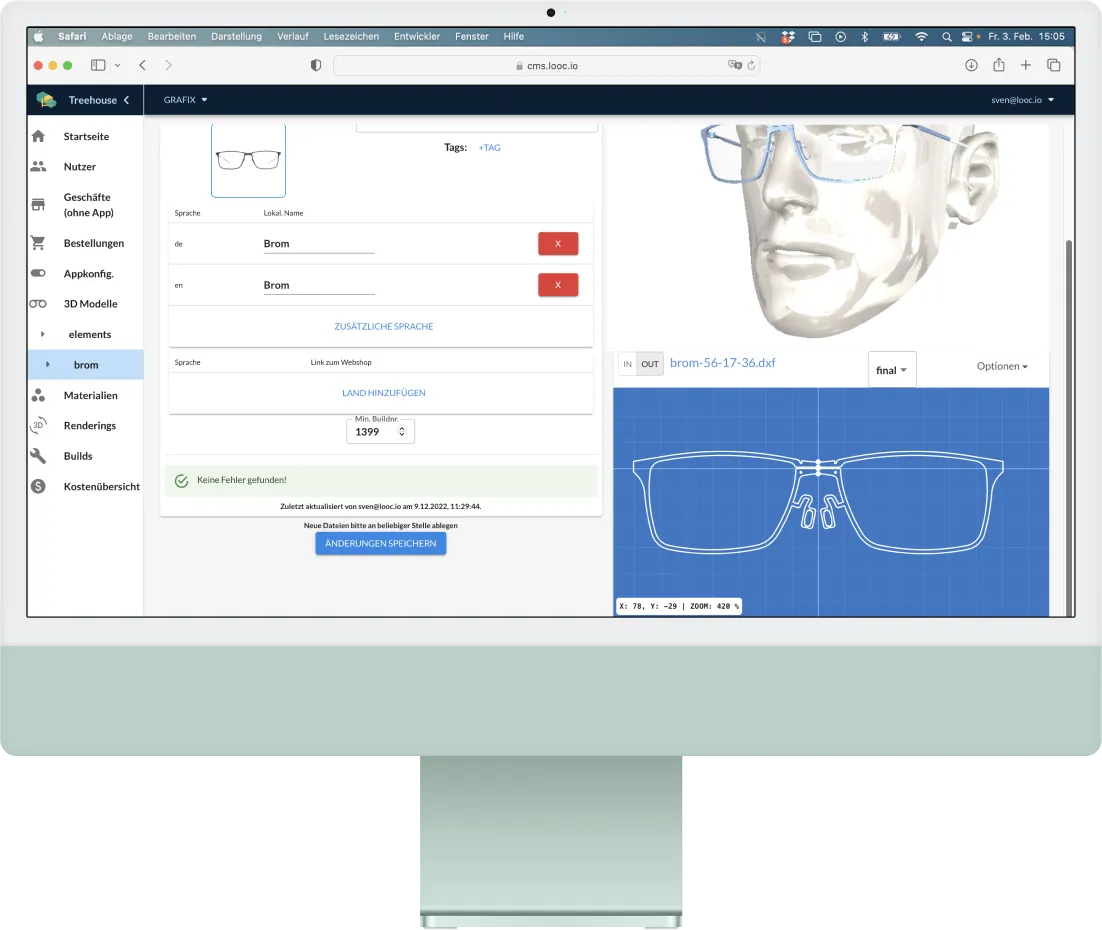Click the Appkonfig. toggle icon

(x=38, y=273)
